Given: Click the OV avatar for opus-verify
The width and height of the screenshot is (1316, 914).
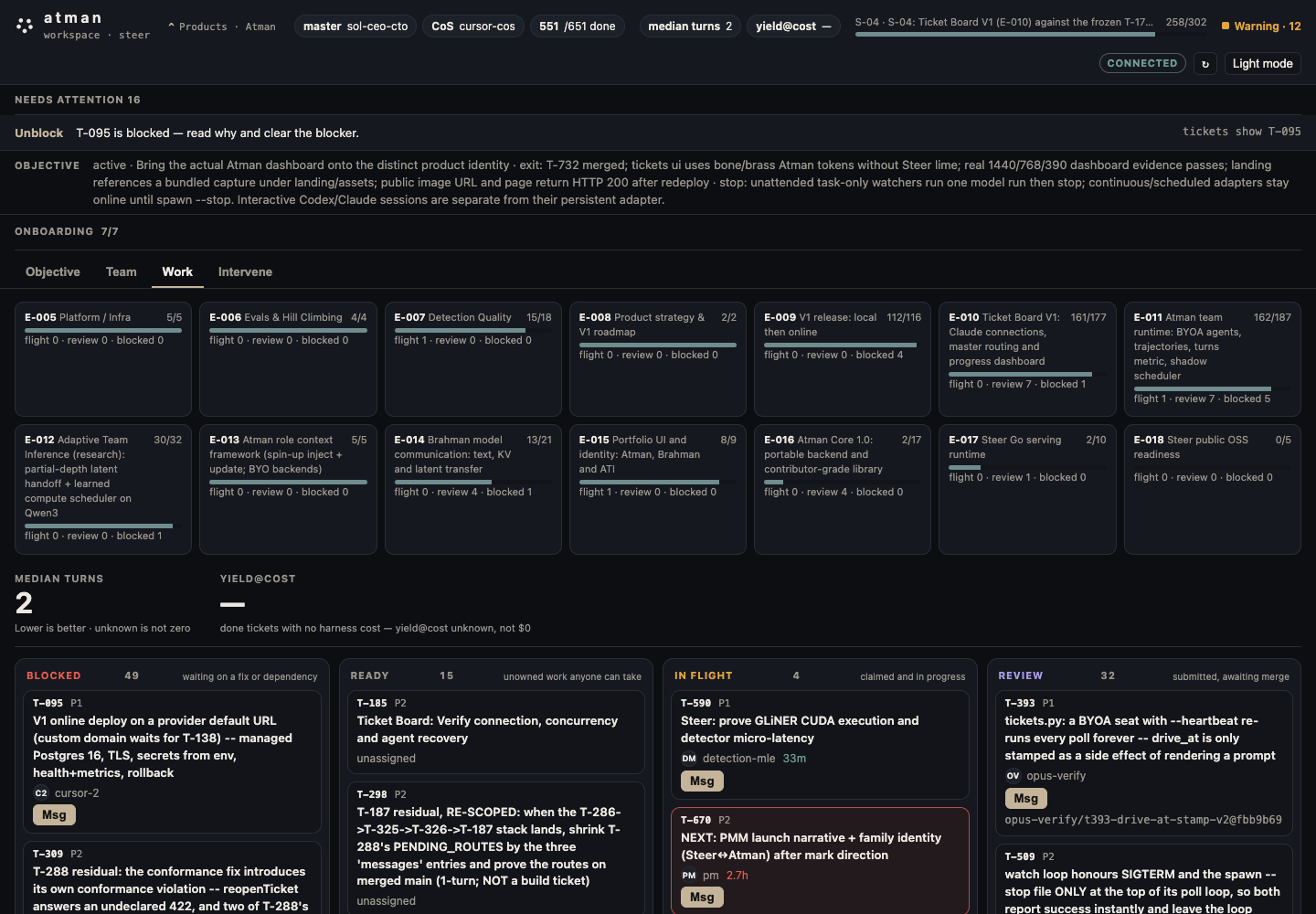Looking at the screenshot, I should [1013, 776].
